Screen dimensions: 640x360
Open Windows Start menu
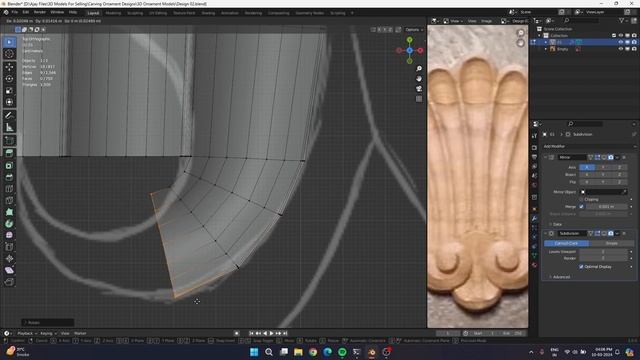254,352
